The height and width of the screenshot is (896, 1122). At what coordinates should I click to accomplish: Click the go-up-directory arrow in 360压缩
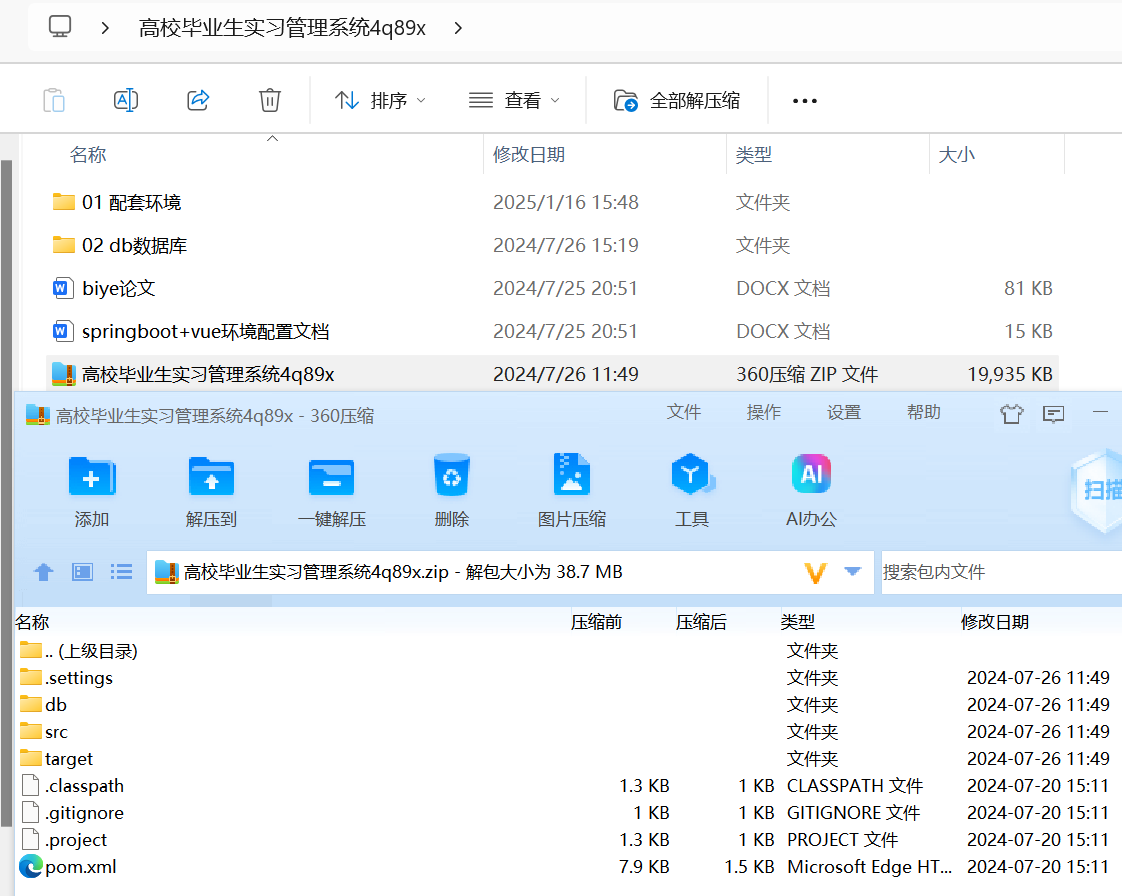point(43,571)
